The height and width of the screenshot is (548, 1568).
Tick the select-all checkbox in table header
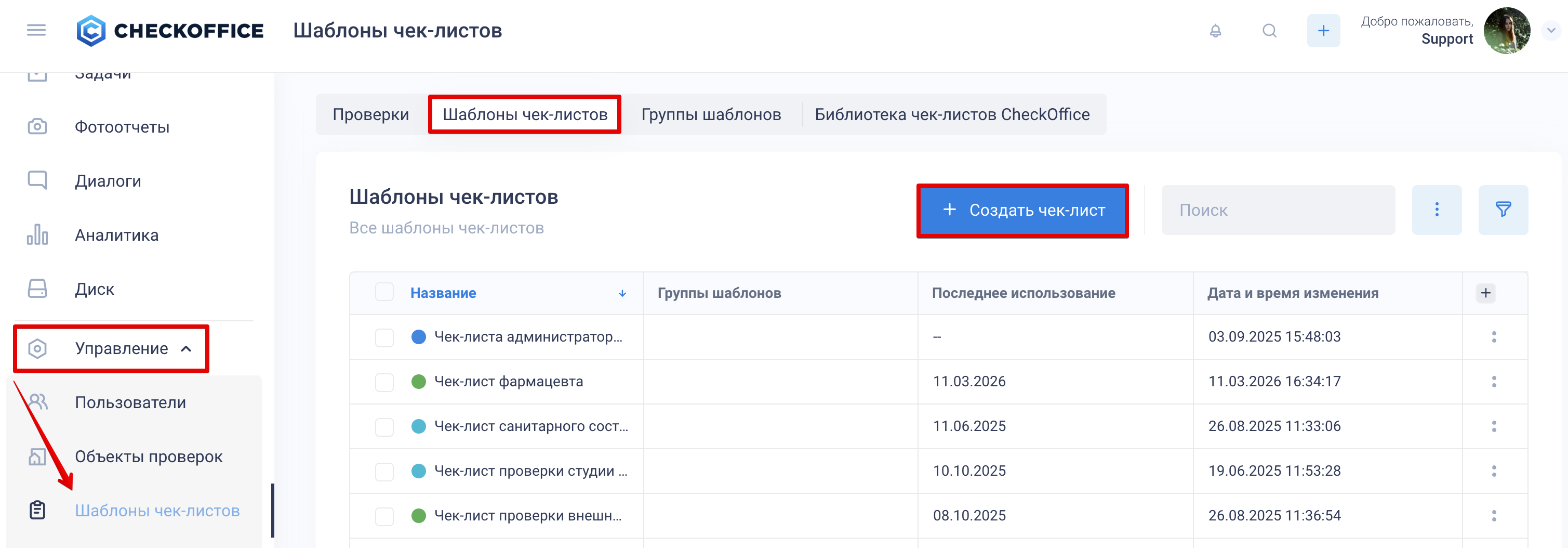click(x=384, y=292)
